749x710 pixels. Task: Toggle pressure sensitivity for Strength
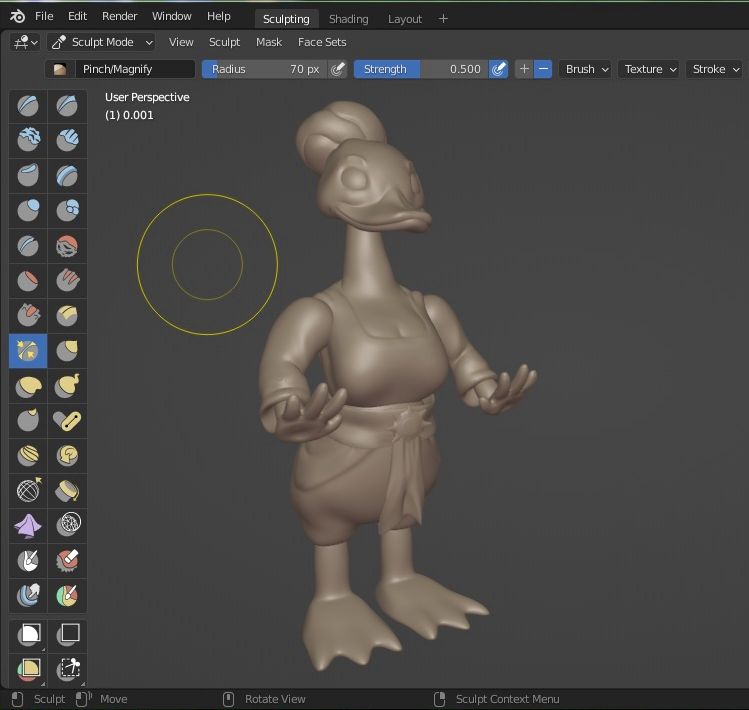[497, 69]
